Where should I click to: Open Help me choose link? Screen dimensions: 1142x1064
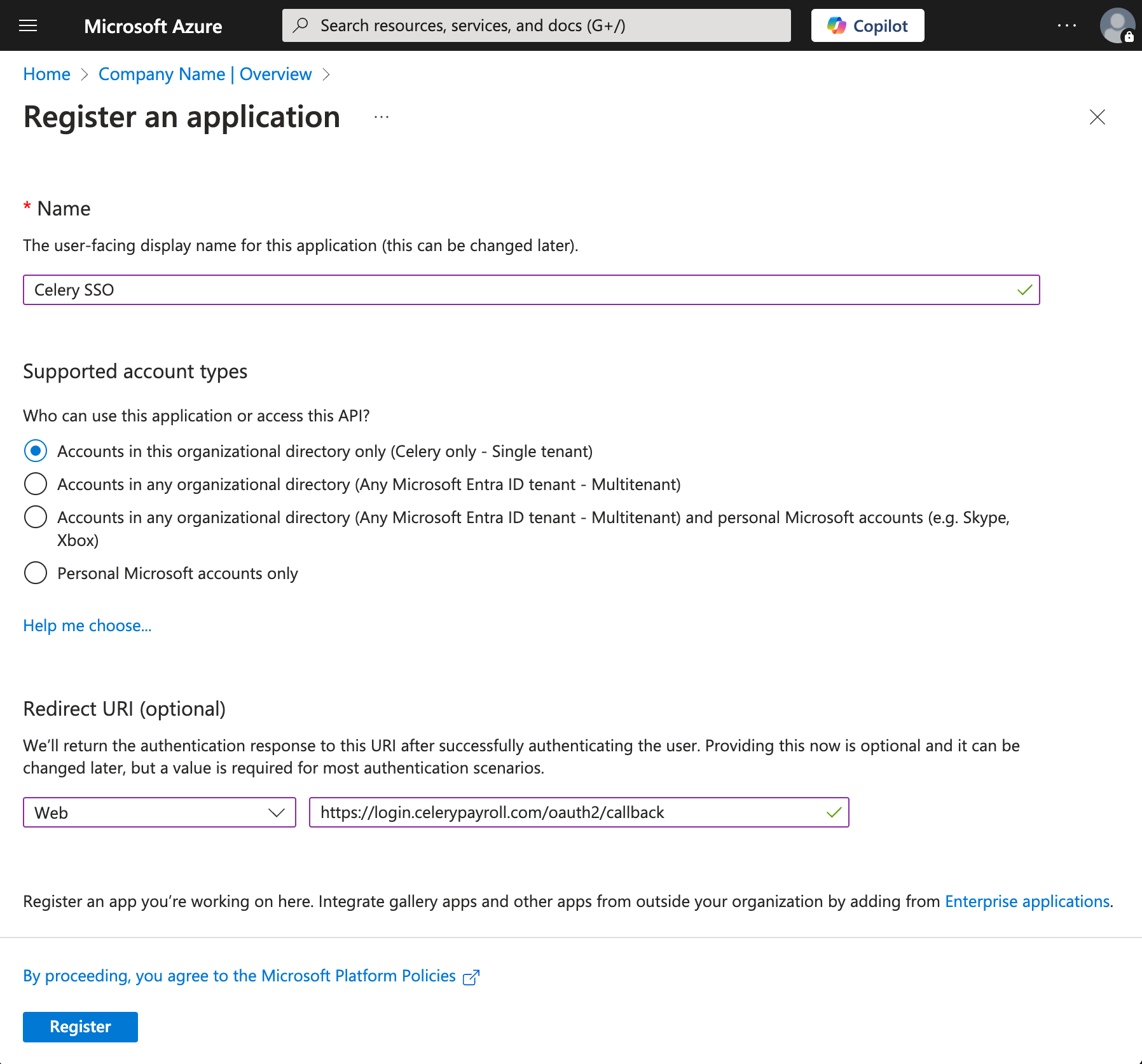pos(87,626)
